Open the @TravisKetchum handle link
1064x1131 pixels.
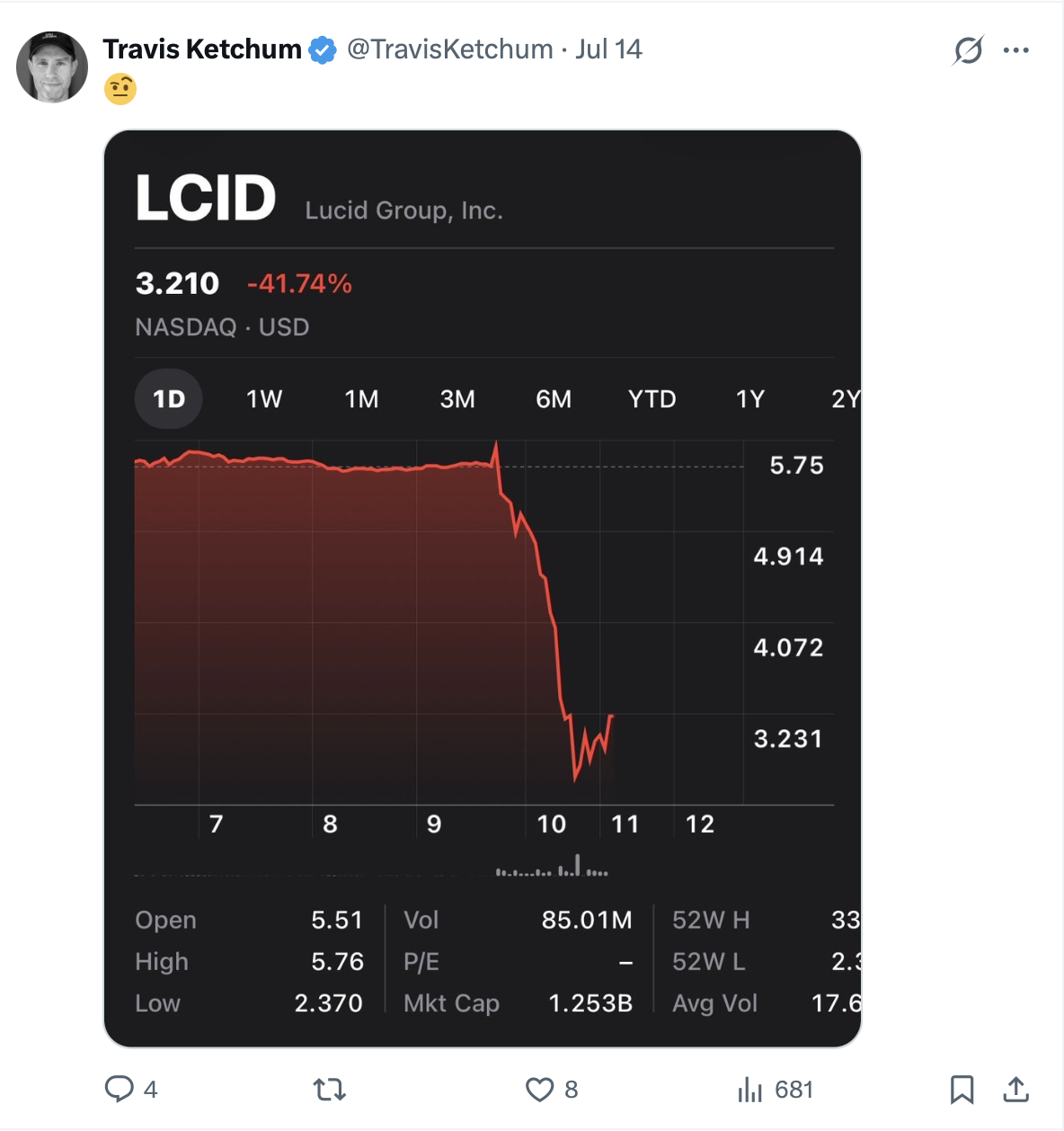tap(450, 49)
